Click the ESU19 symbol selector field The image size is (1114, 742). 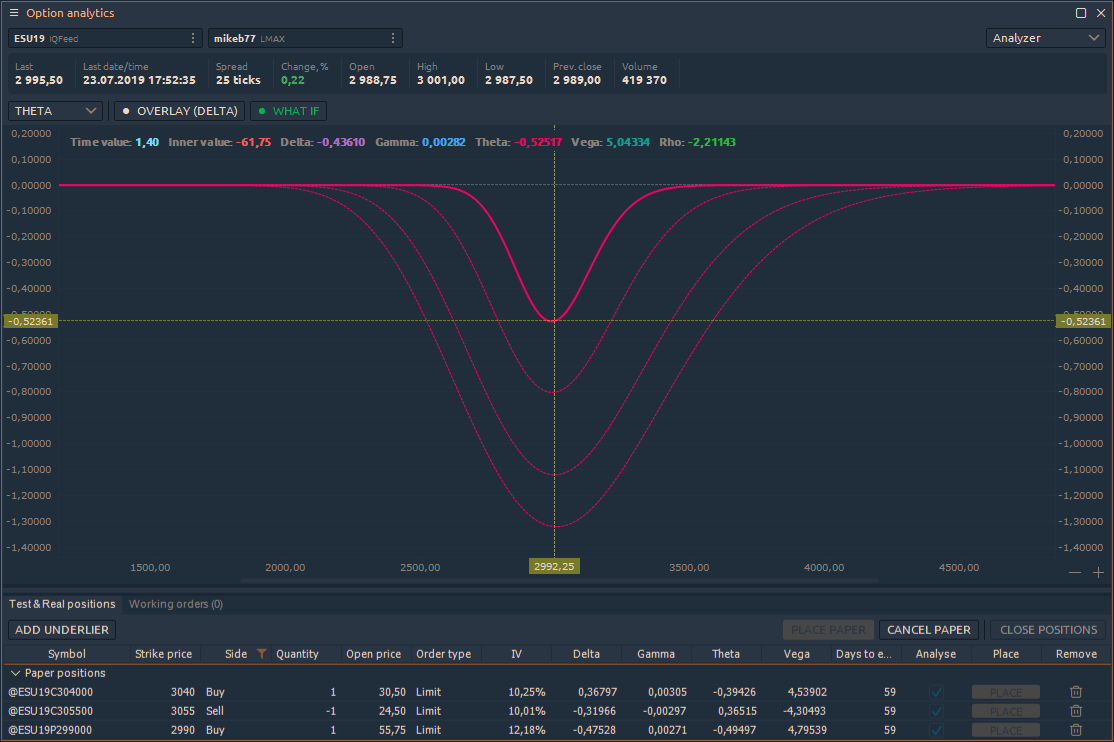[105, 38]
